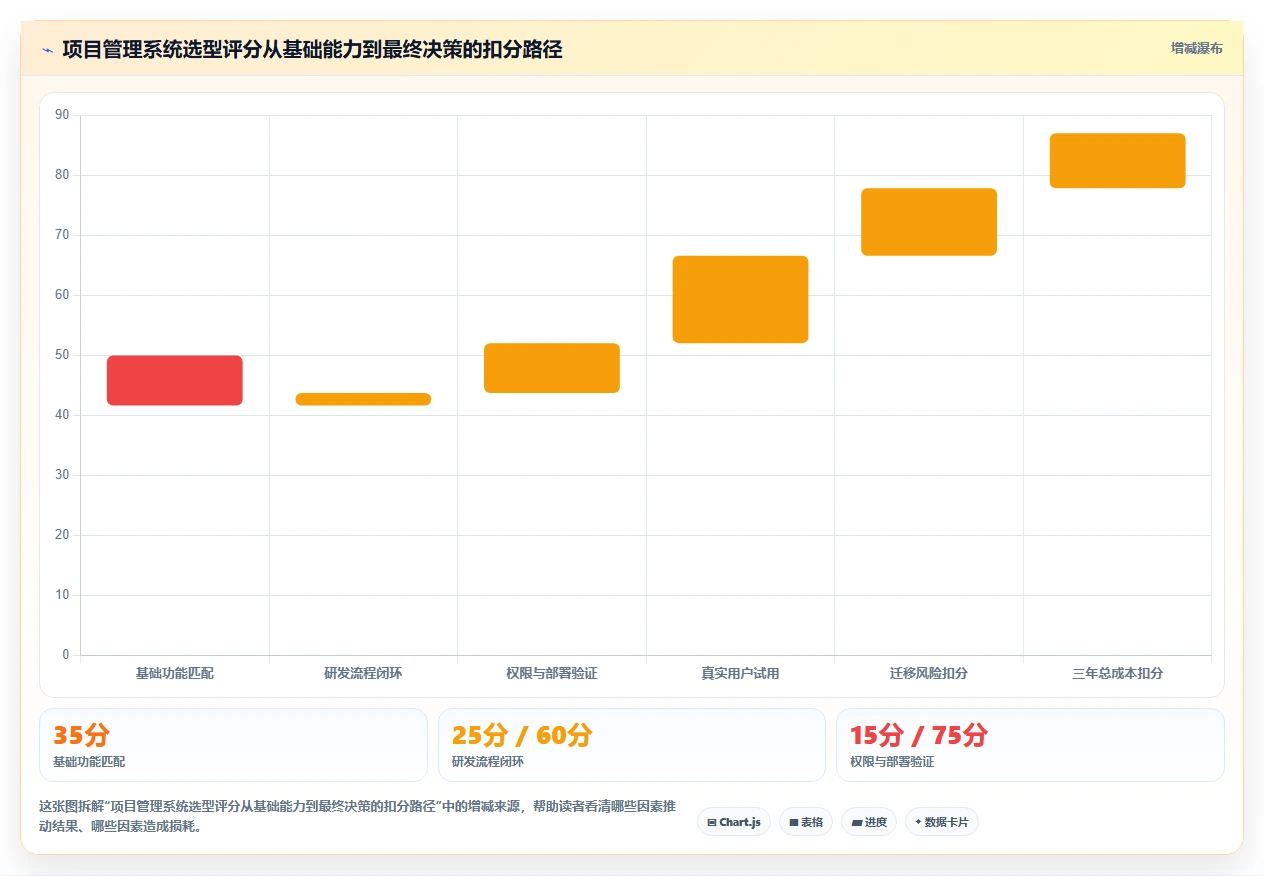
Task: Select the thin orange 研发流程闭环 bar
Action: pyautogui.click(x=363, y=399)
